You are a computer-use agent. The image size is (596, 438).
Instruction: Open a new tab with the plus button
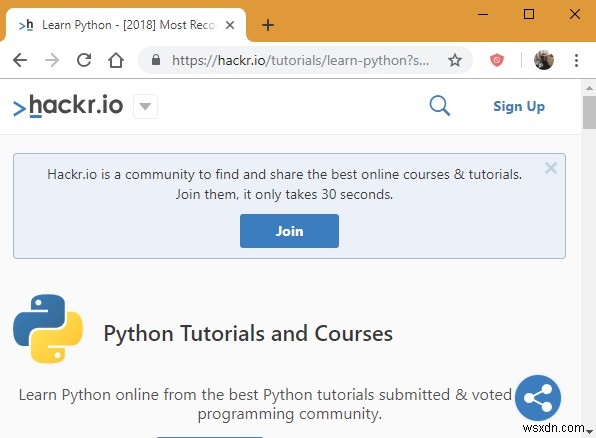(268, 25)
